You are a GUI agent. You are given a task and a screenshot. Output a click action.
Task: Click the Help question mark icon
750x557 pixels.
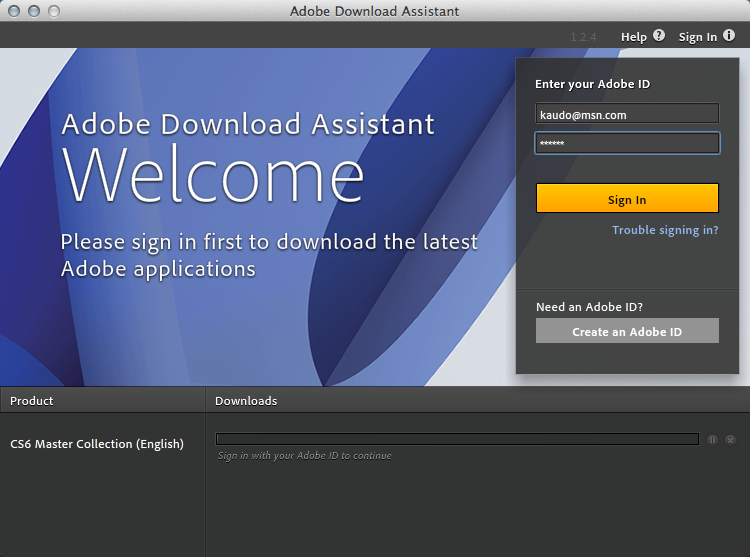pos(659,35)
